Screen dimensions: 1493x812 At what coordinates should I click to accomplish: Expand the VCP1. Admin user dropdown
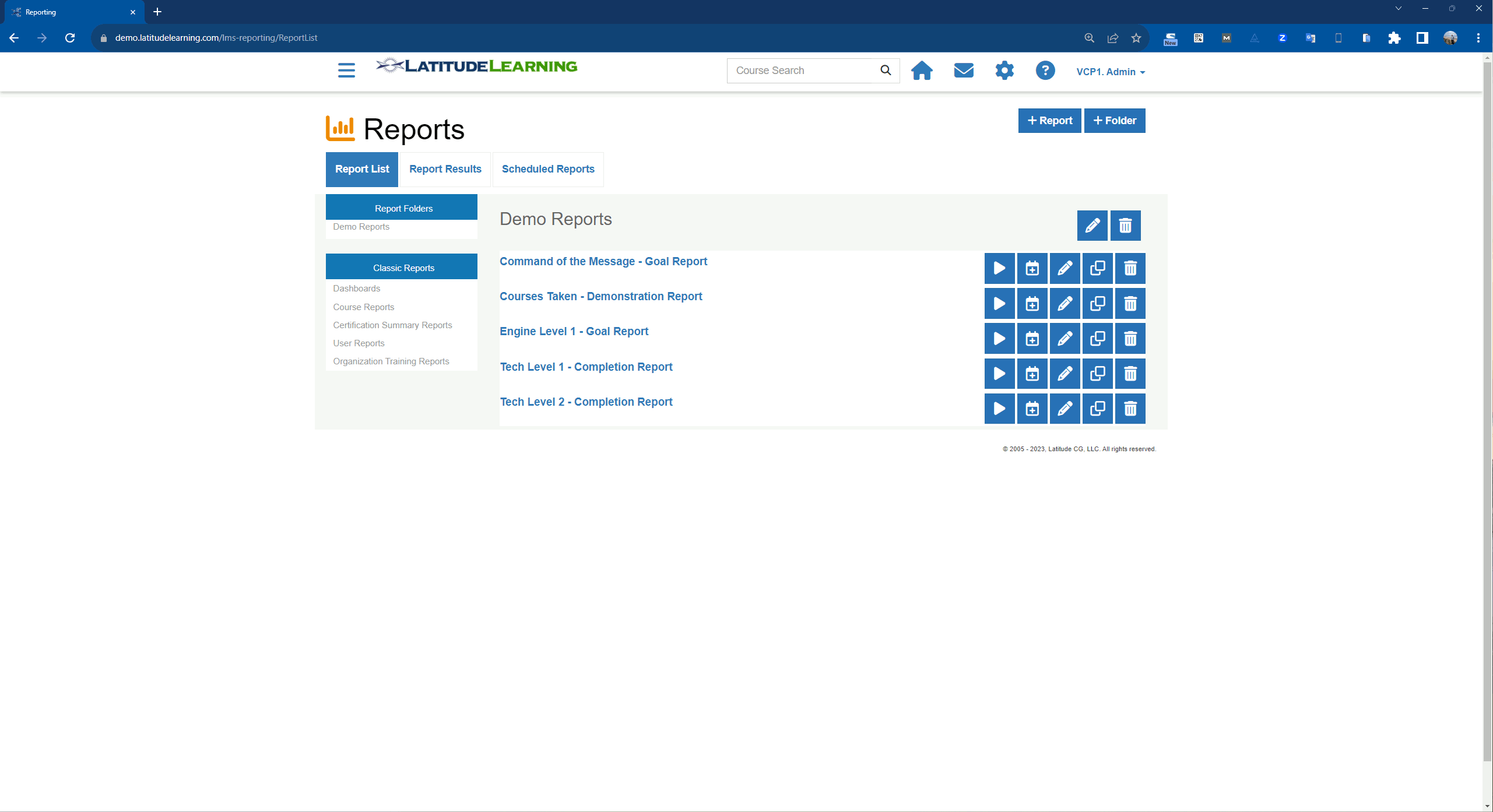(1110, 72)
